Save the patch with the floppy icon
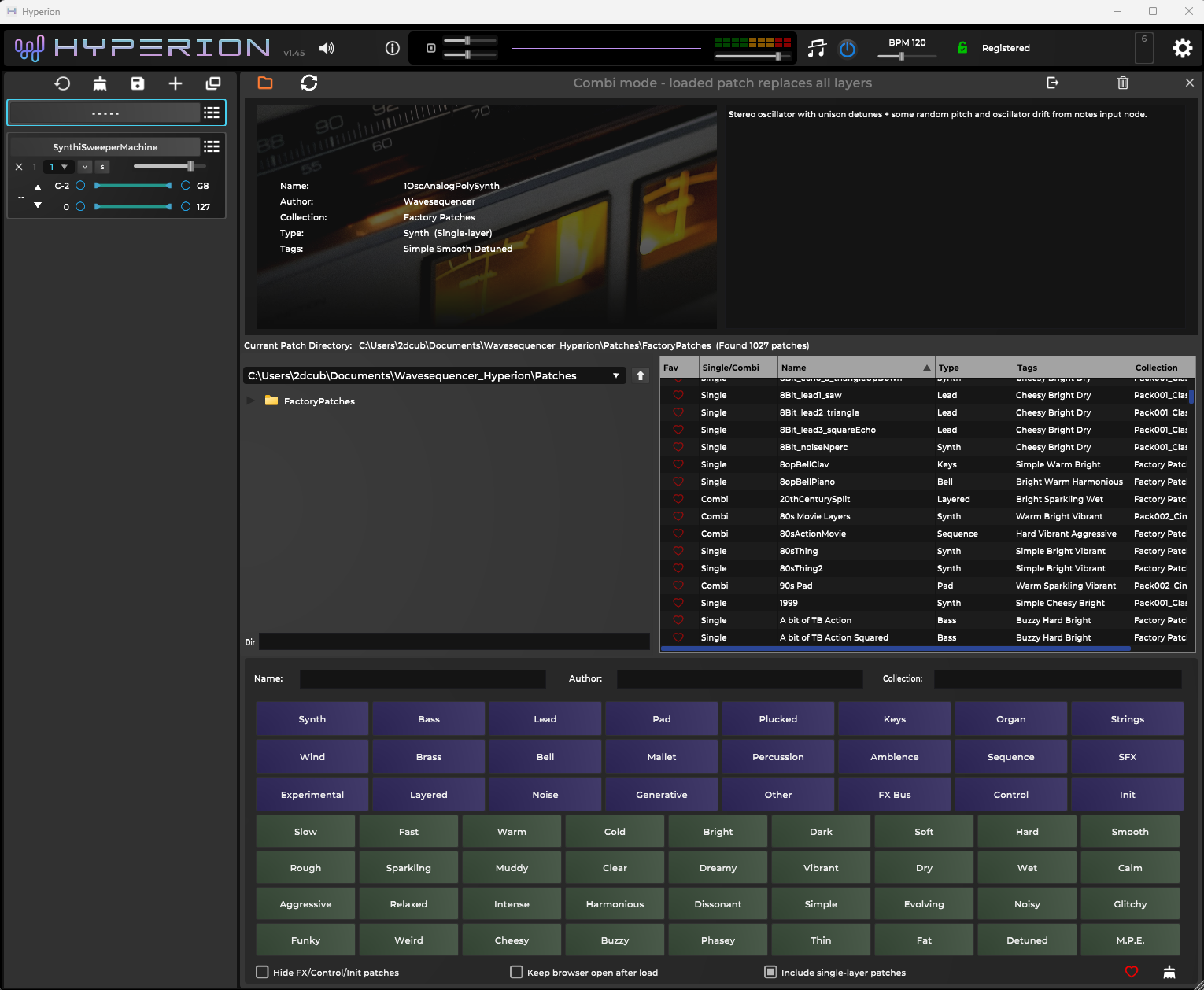Viewport: 1204px width, 990px height. pos(138,83)
